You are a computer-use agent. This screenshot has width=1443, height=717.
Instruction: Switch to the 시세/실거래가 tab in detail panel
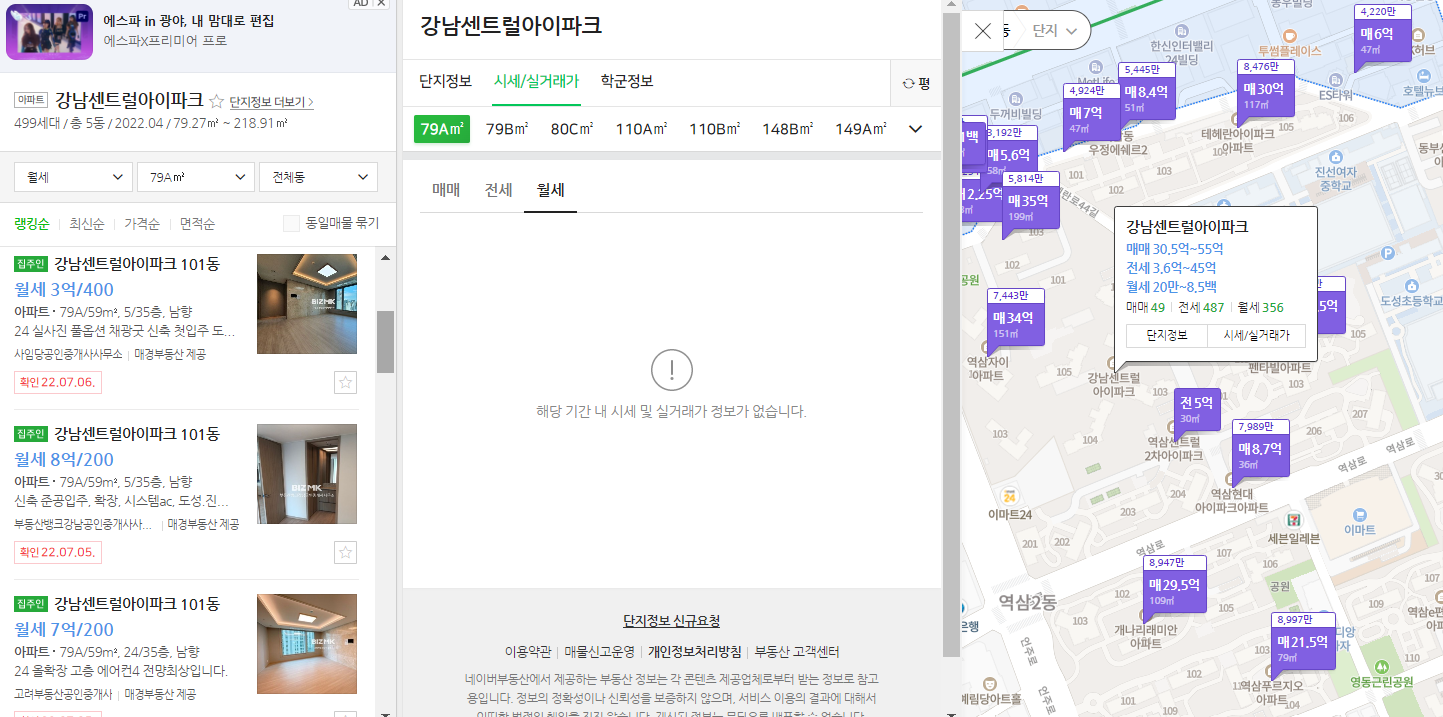[x=536, y=81]
